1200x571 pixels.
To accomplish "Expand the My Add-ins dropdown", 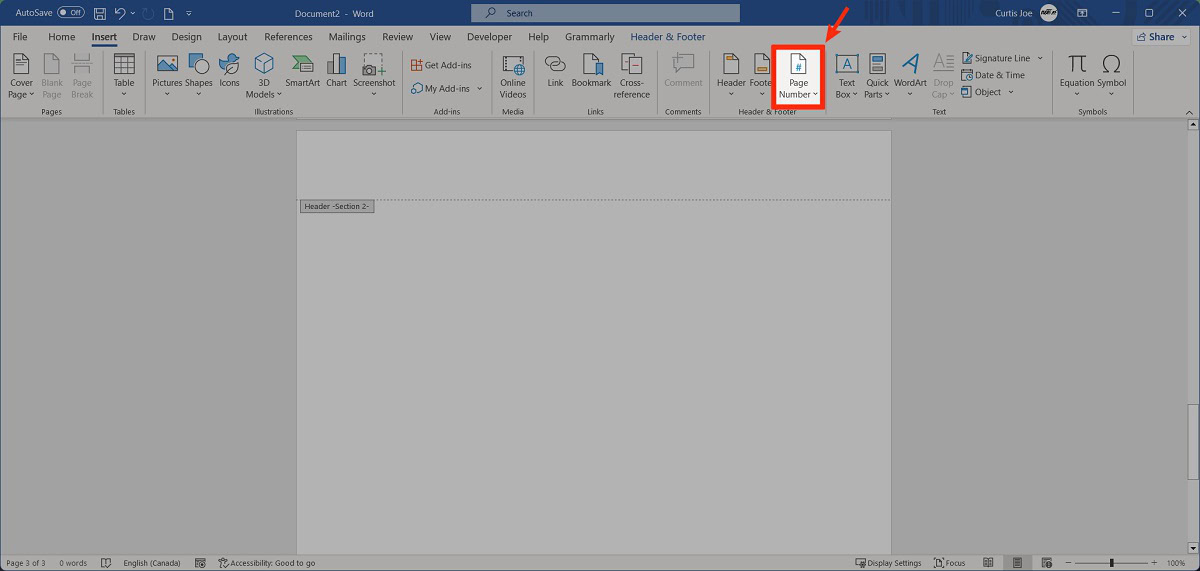I will [480, 89].
